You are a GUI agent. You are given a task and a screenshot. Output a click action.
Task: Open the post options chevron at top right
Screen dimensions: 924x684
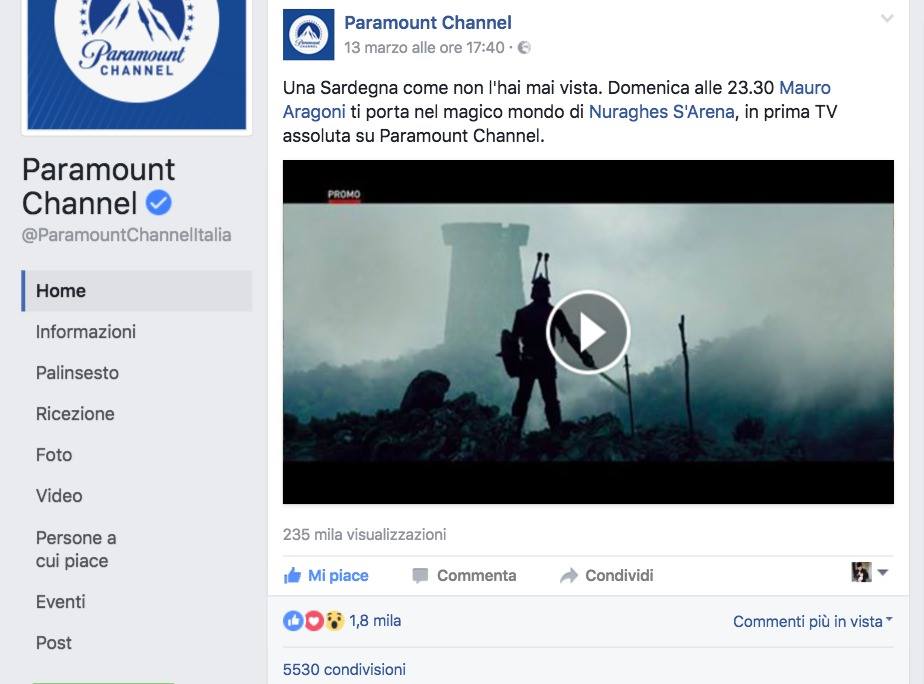tap(887, 19)
